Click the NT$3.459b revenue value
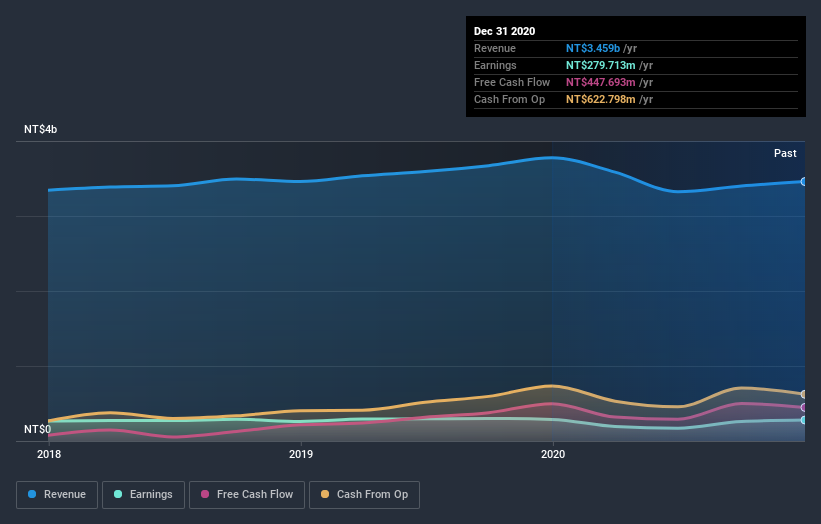This screenshot has width=821, height=524. (593, 48)
